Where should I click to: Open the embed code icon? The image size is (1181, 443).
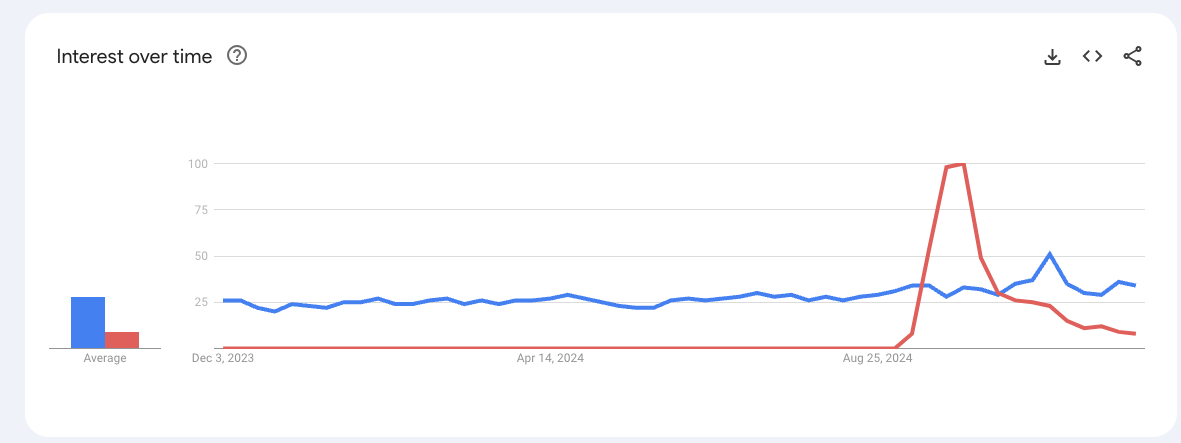[x=1092, y=57]
